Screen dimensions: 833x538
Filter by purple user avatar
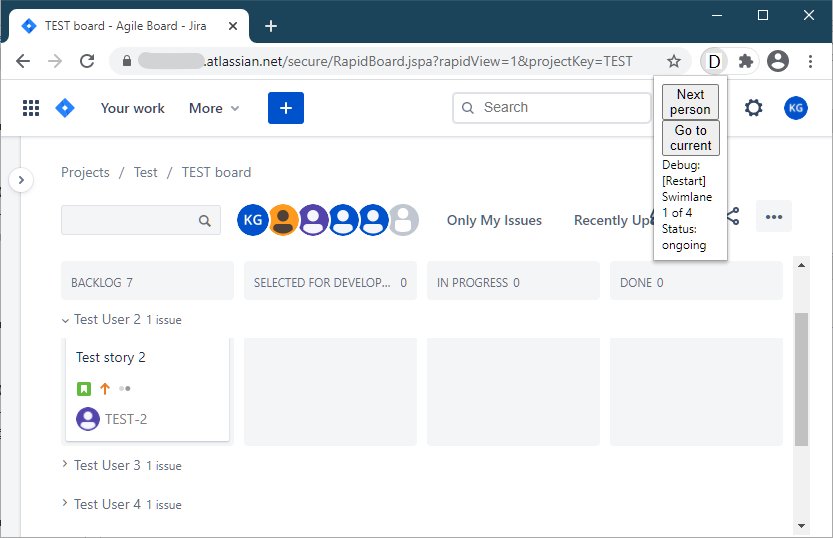(x=313, y=220)
